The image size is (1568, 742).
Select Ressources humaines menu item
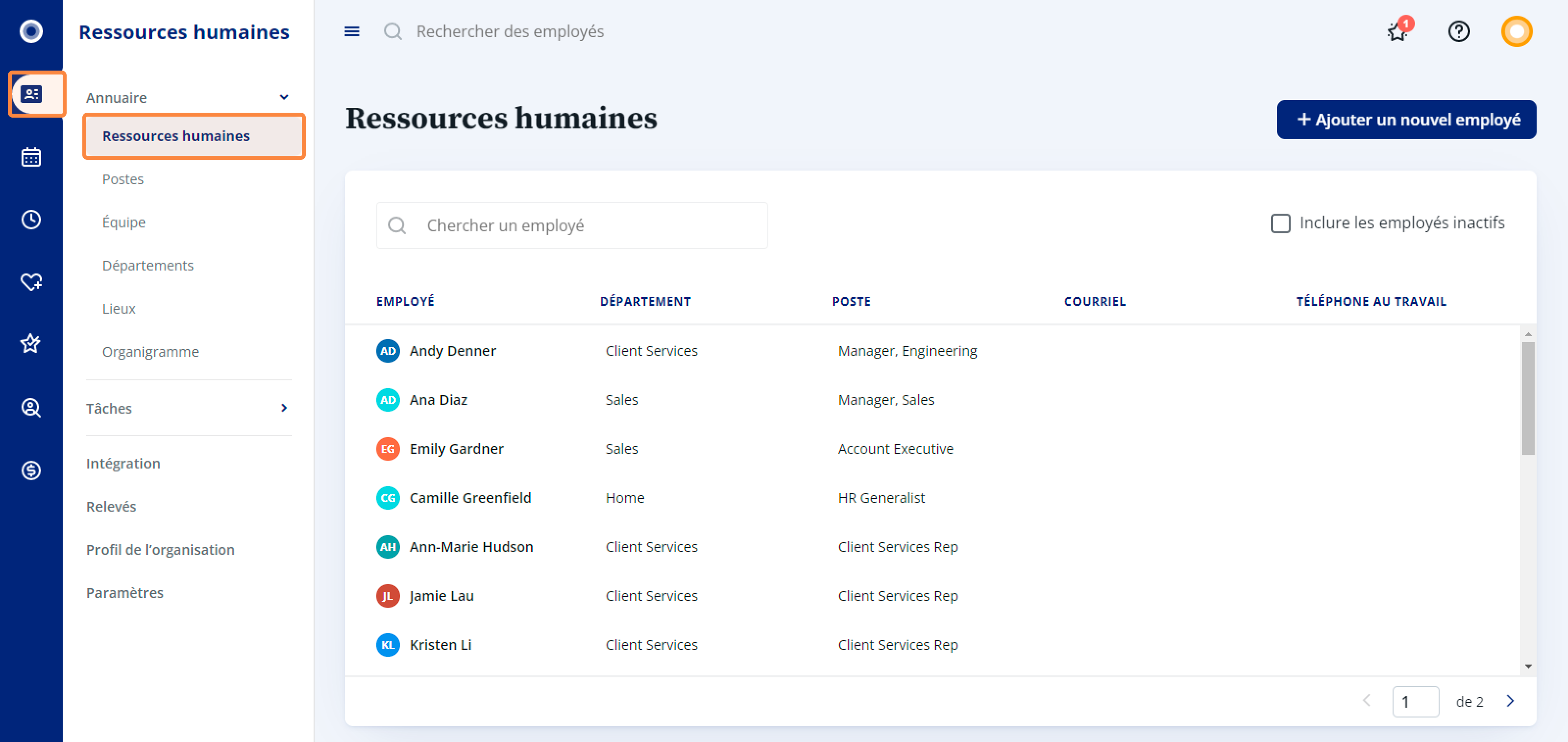click(194, 136)
